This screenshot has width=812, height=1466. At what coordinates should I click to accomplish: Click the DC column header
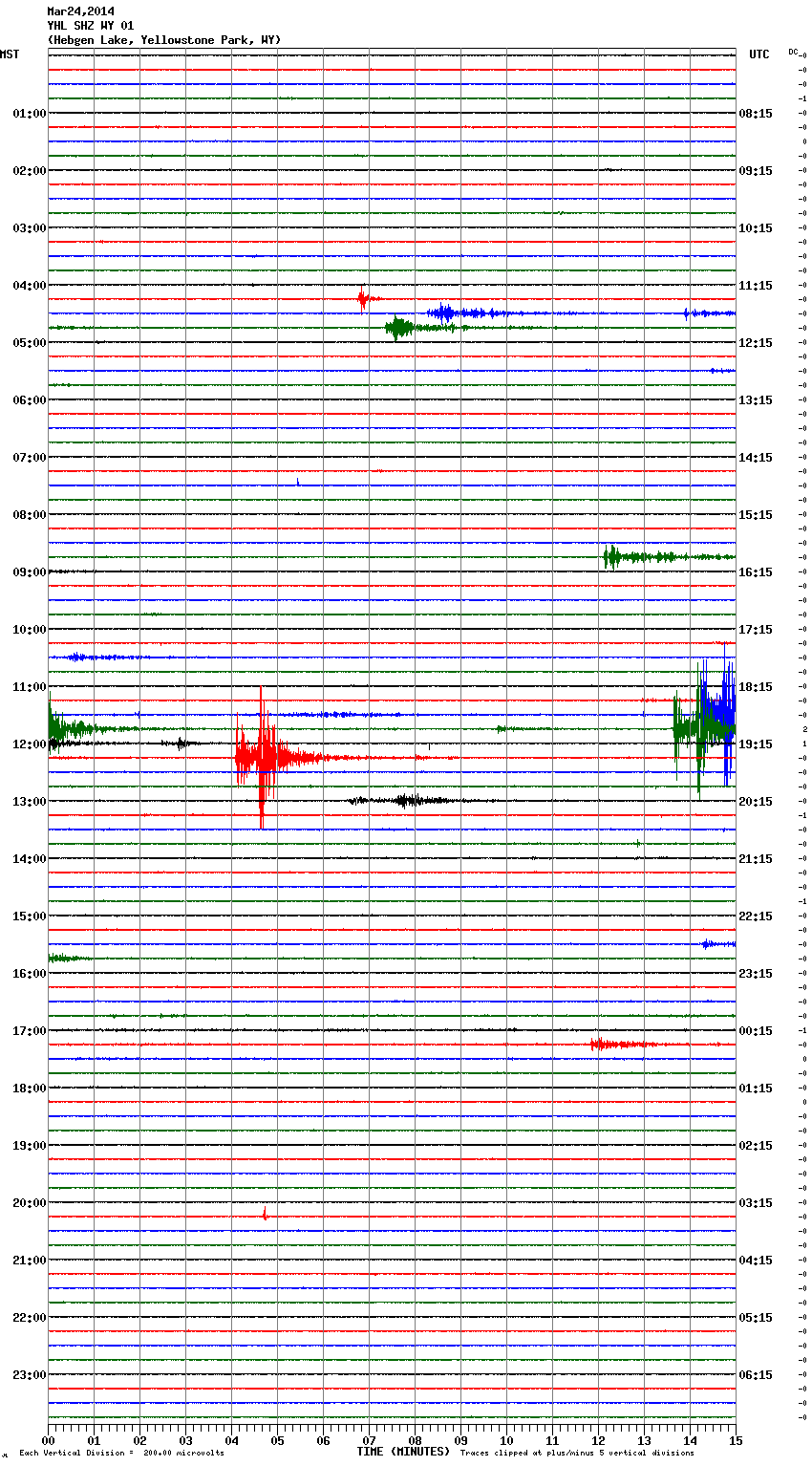click(793, 51)
